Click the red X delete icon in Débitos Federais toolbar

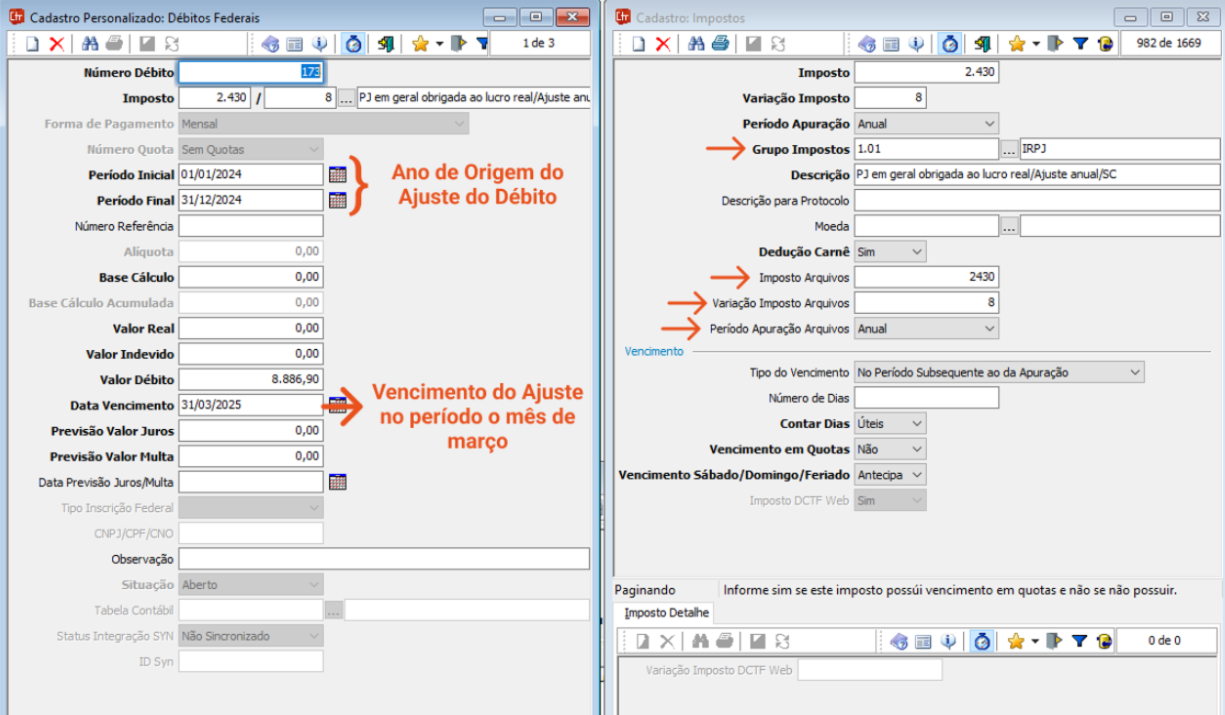pyautogui.click(x=57, y=44)
